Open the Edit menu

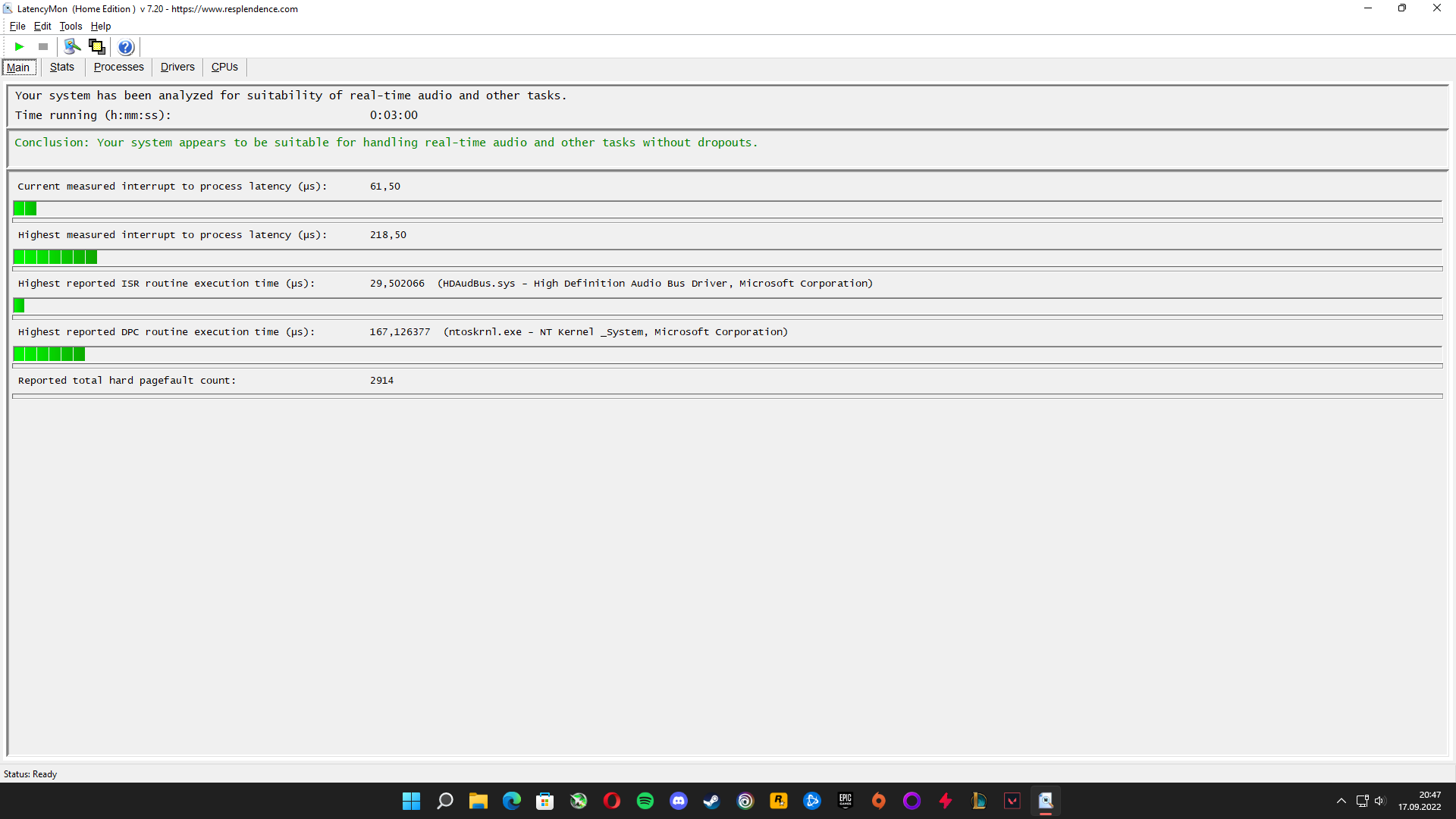[42, 26]
